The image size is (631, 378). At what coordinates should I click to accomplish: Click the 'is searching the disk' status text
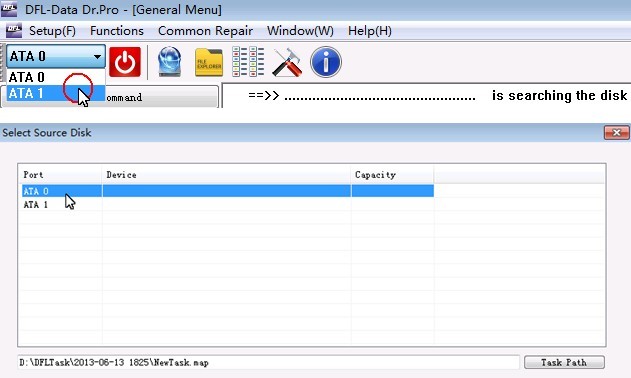pyautogui.click(x=559, y=95)
